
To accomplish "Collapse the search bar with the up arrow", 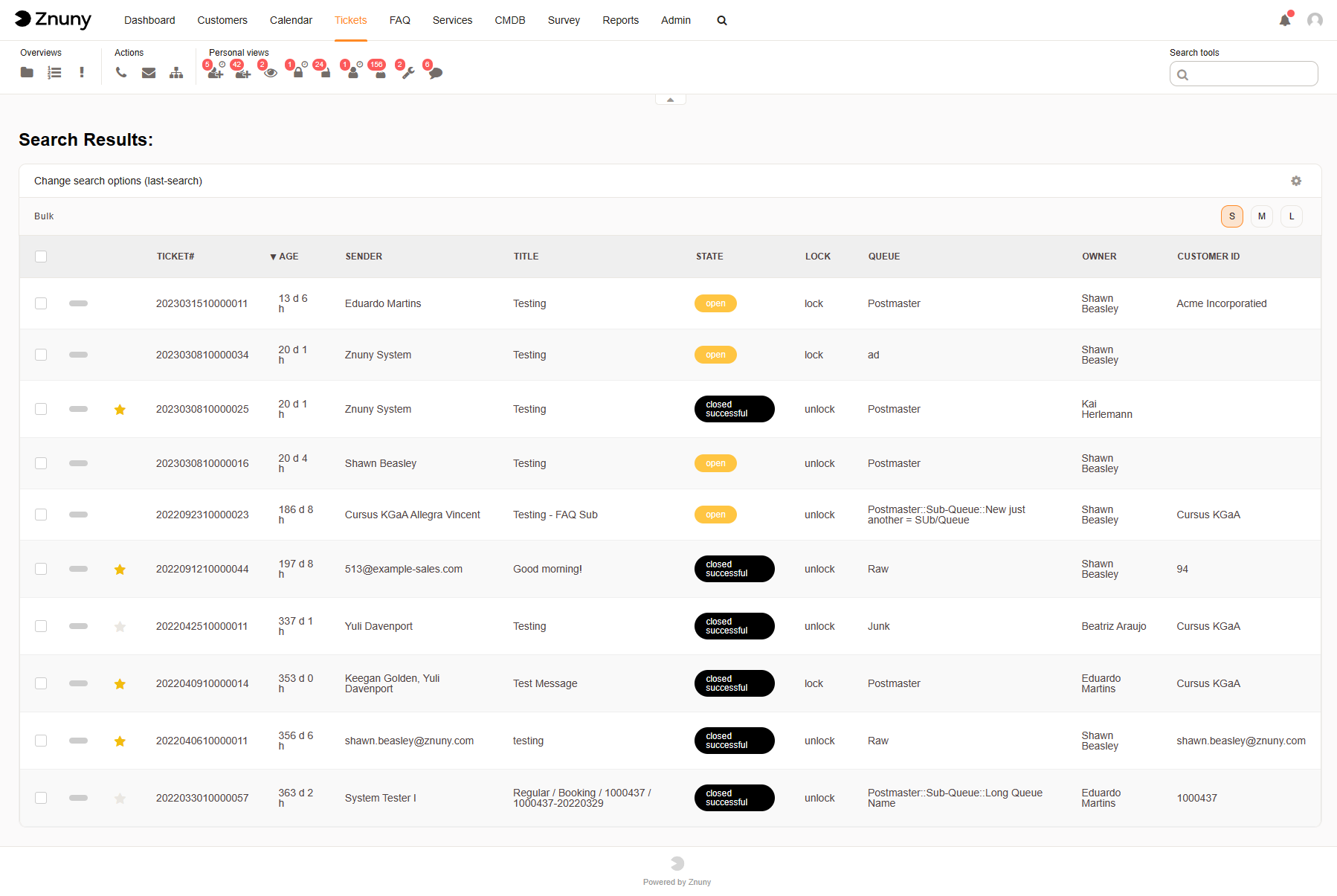I will [x=670, y=97].
